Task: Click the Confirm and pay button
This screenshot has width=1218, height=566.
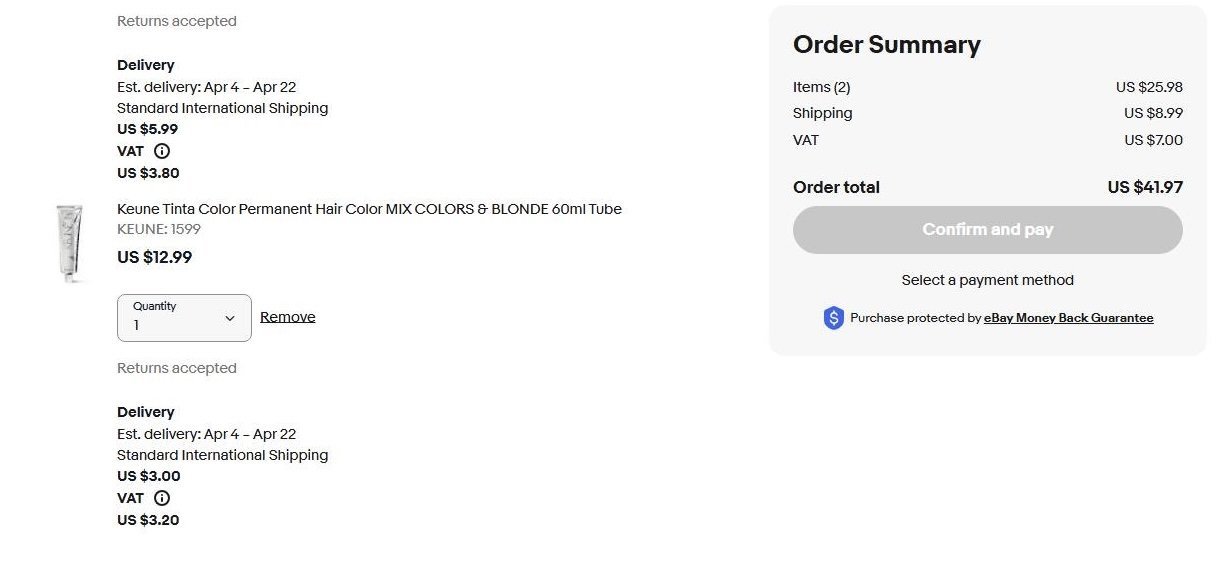Action: point(988,230)
